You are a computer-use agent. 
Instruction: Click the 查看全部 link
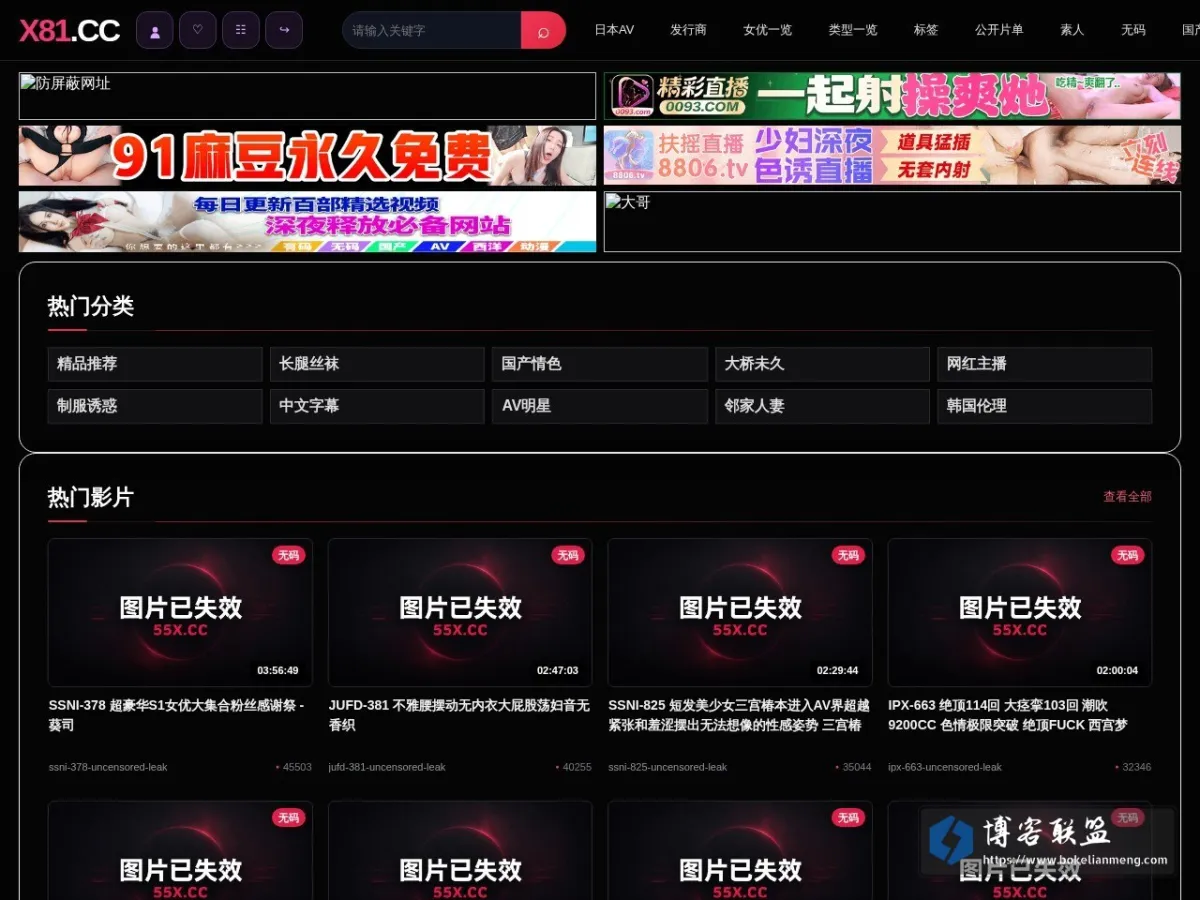point(1127,497)
